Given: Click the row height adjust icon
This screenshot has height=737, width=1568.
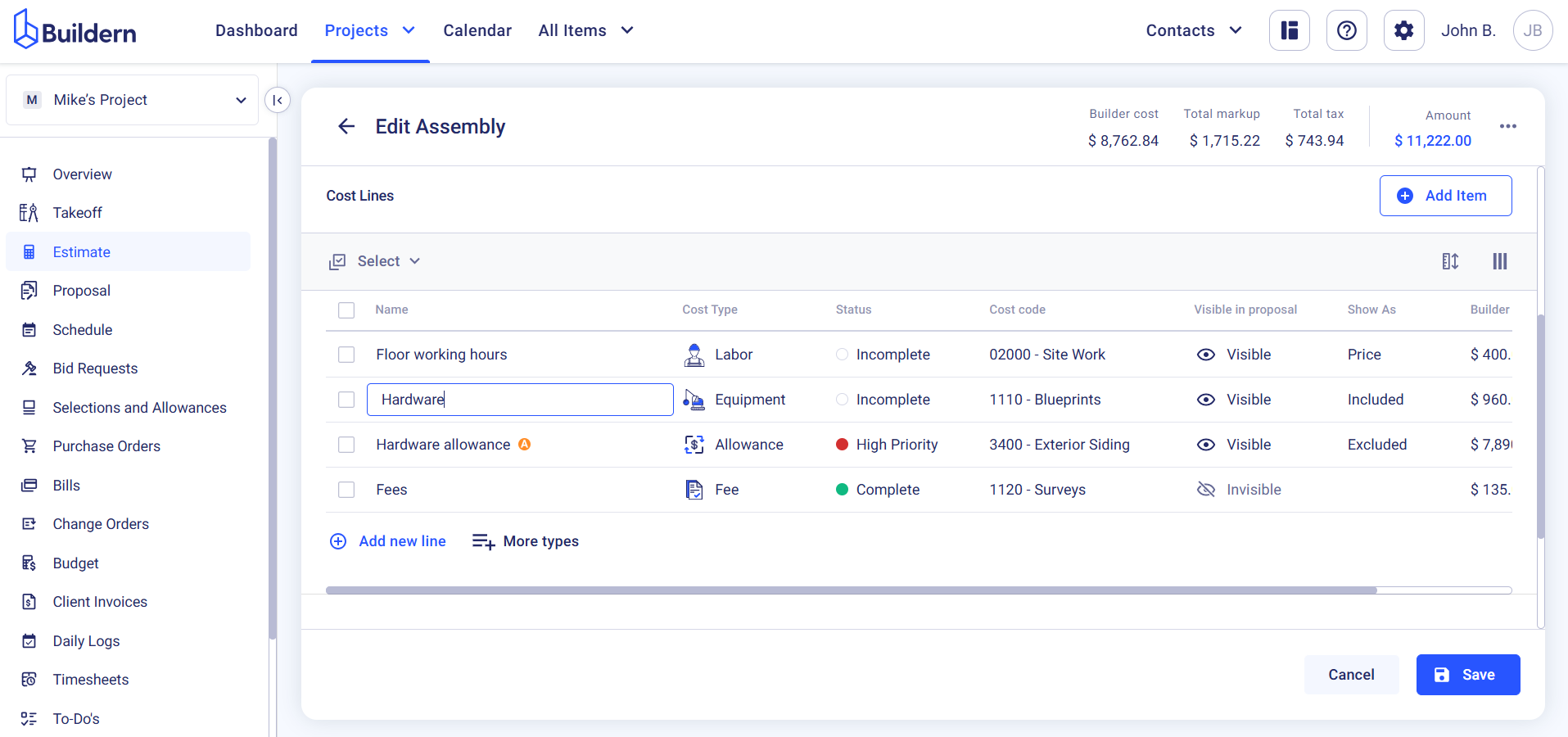Looking at the screenshot, I should tap(1450, 261).
